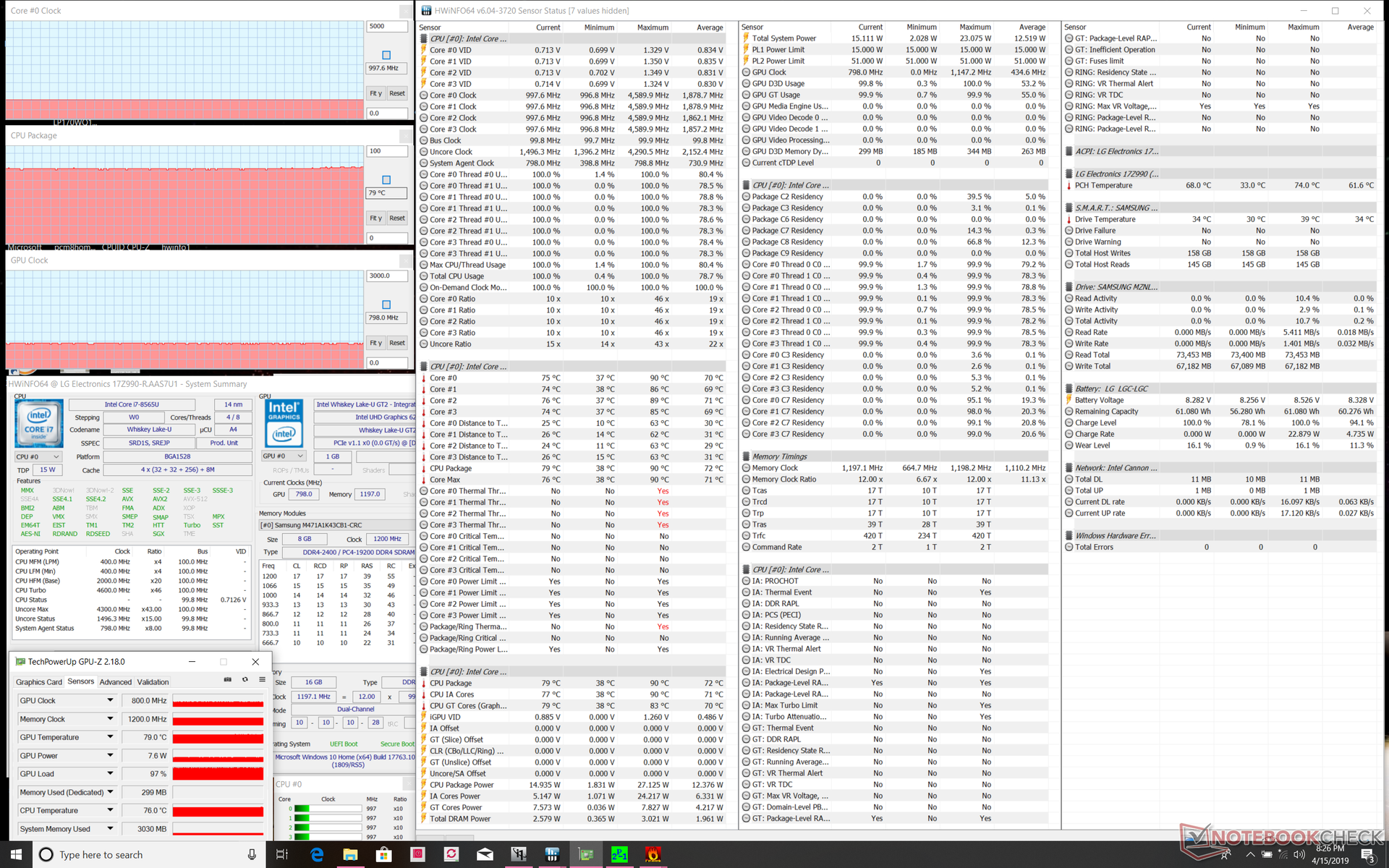The image size is (1389, 868).
Task: Select the CPU Package Power sensor row
Action: pos(572,785)
